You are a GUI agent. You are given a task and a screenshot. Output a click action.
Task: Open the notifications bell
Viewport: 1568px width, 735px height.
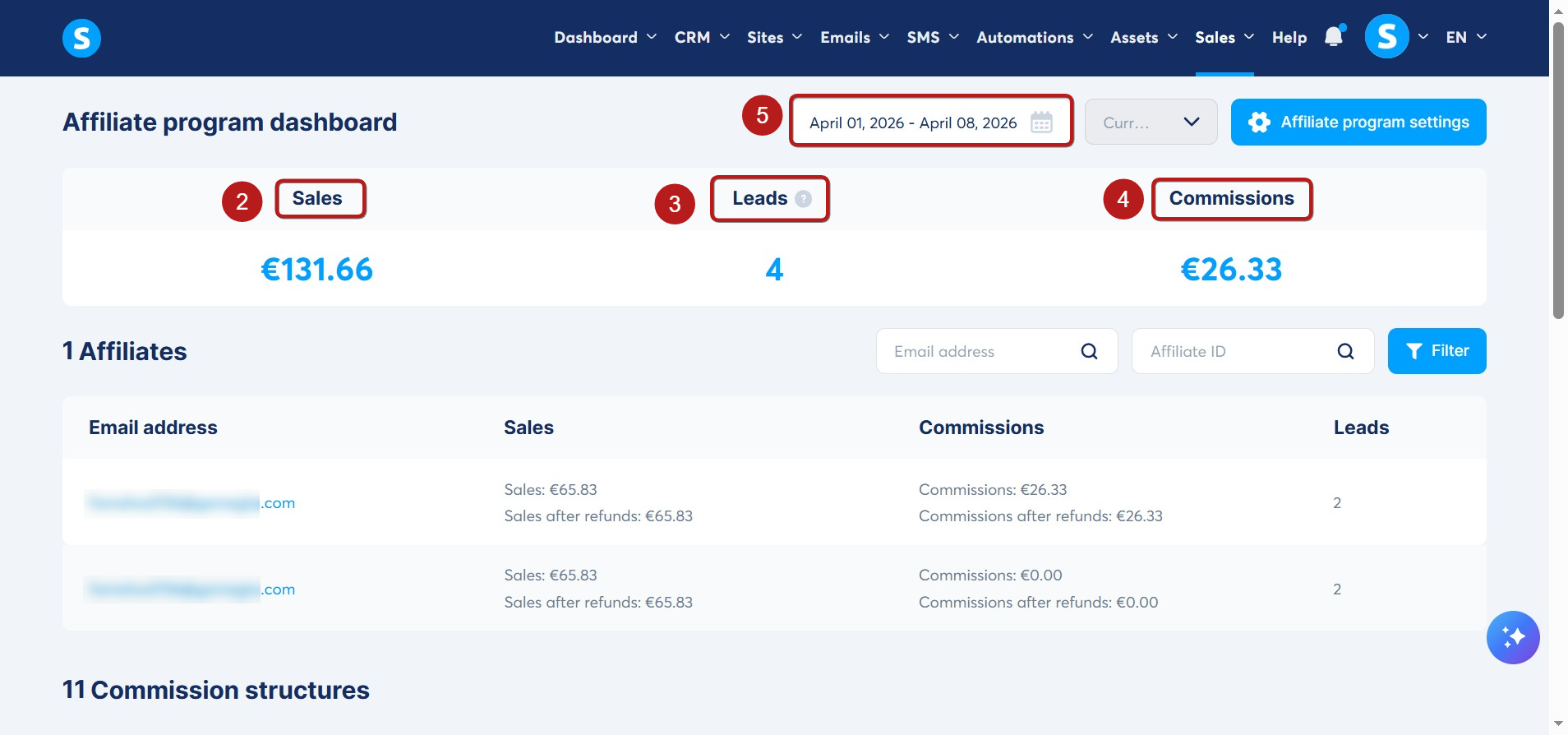[x=1335, y=36]
